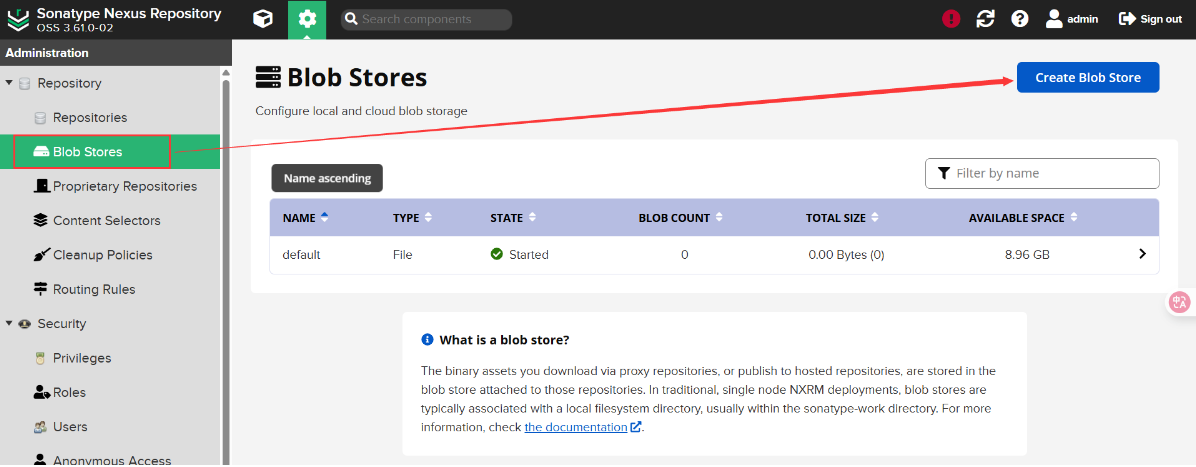The width and height of the screenshot is (1196, 467).
Task: Open Anonymous Access in sidebar
Action: tap(112, 460)
